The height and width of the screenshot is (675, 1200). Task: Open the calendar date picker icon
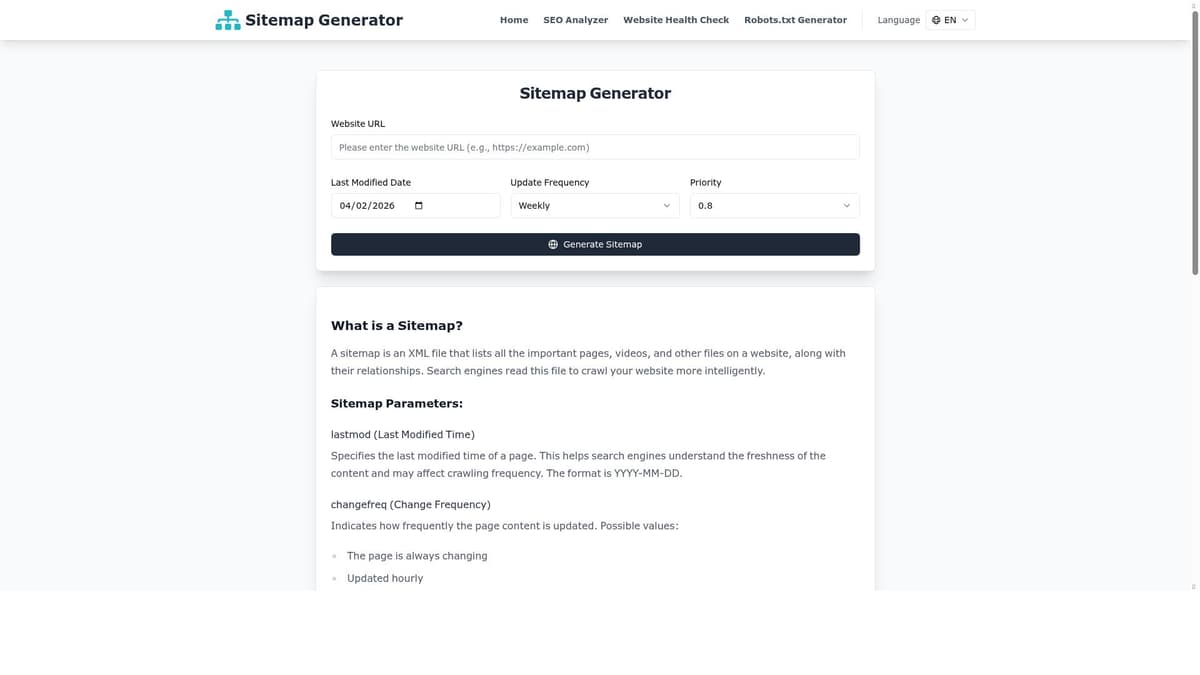(x=417, y=205)
